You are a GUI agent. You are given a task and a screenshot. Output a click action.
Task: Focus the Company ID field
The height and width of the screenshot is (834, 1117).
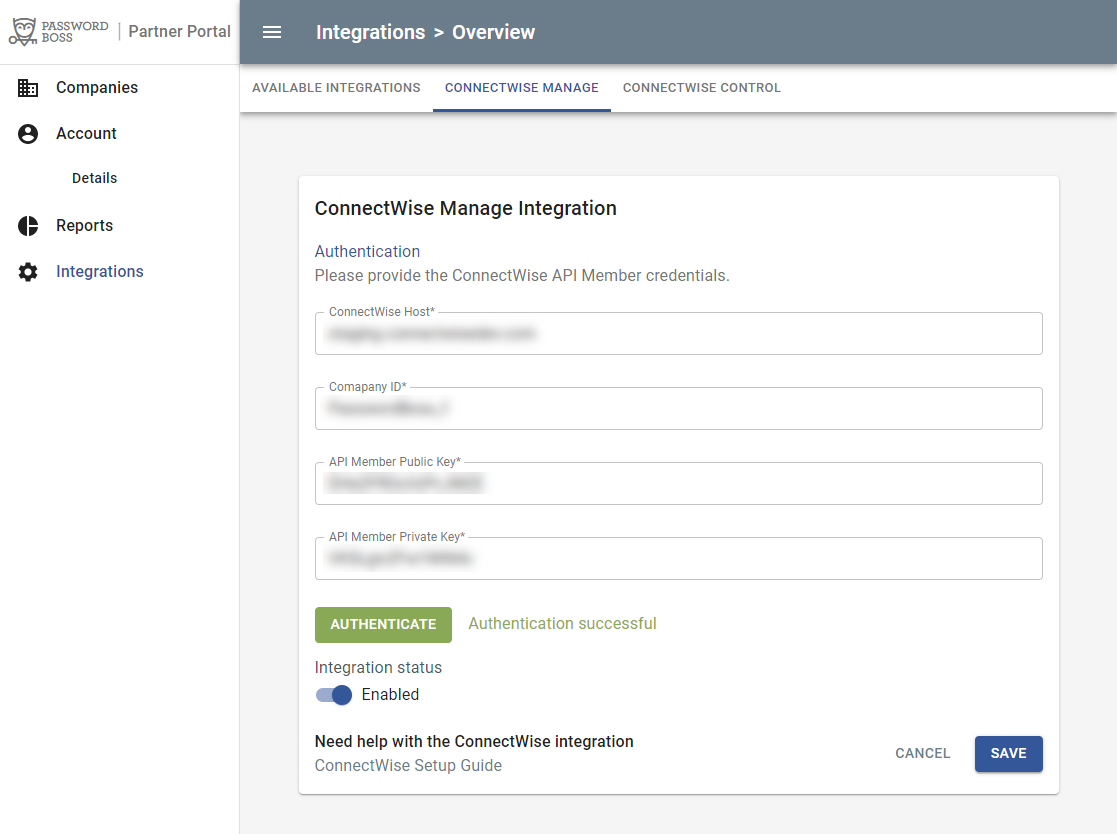click(678, 409)
